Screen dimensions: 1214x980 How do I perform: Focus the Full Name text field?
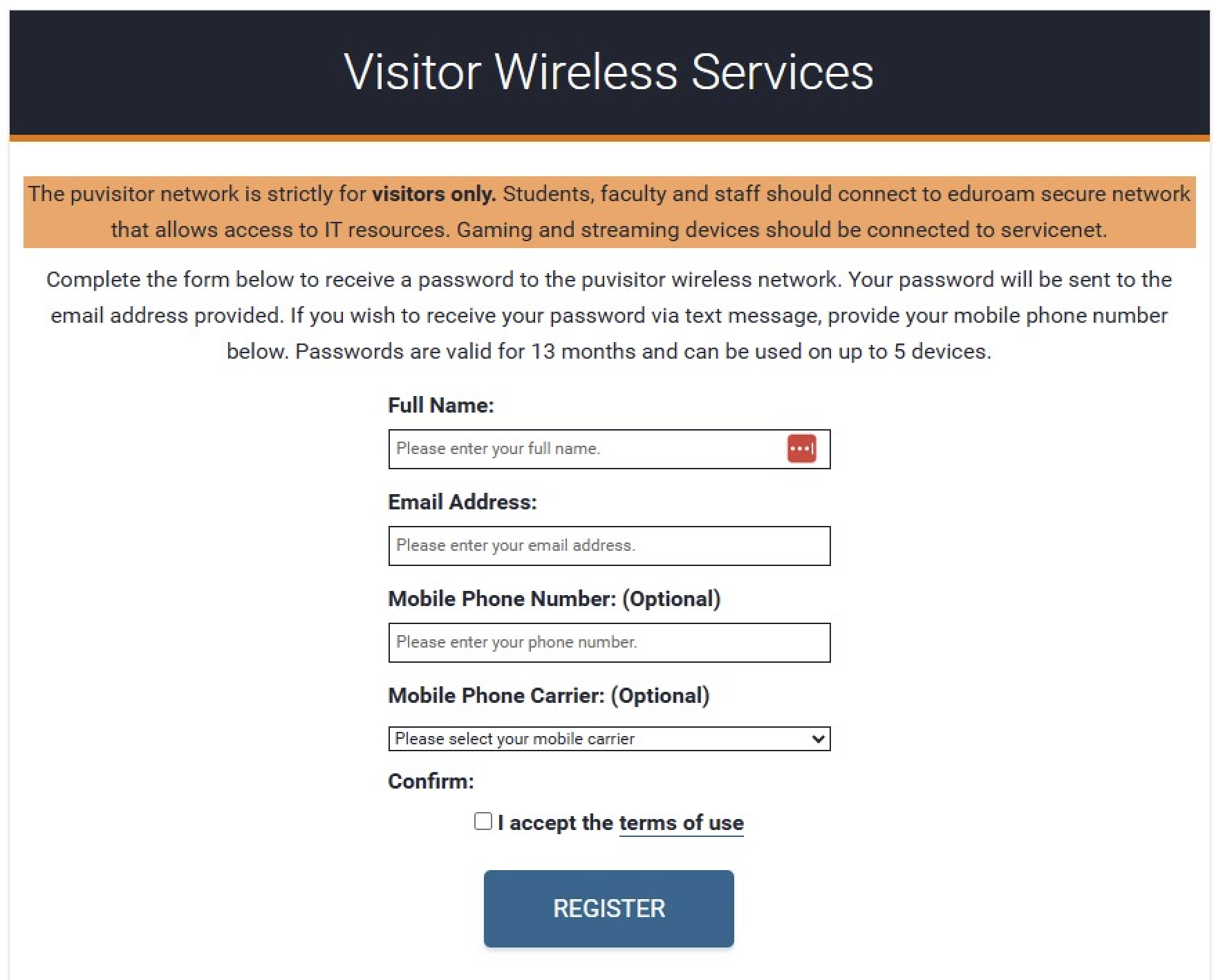click(x=609, y=449)
